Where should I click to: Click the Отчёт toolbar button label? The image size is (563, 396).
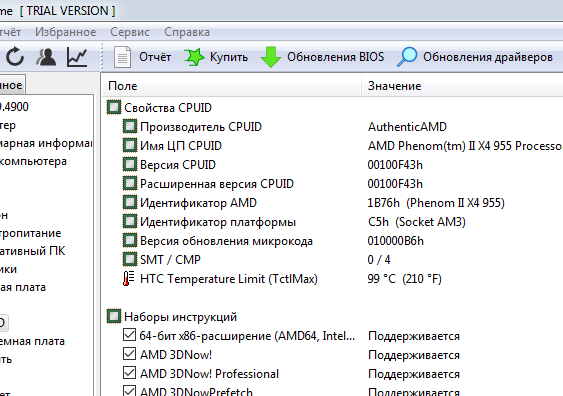[155, 57]
